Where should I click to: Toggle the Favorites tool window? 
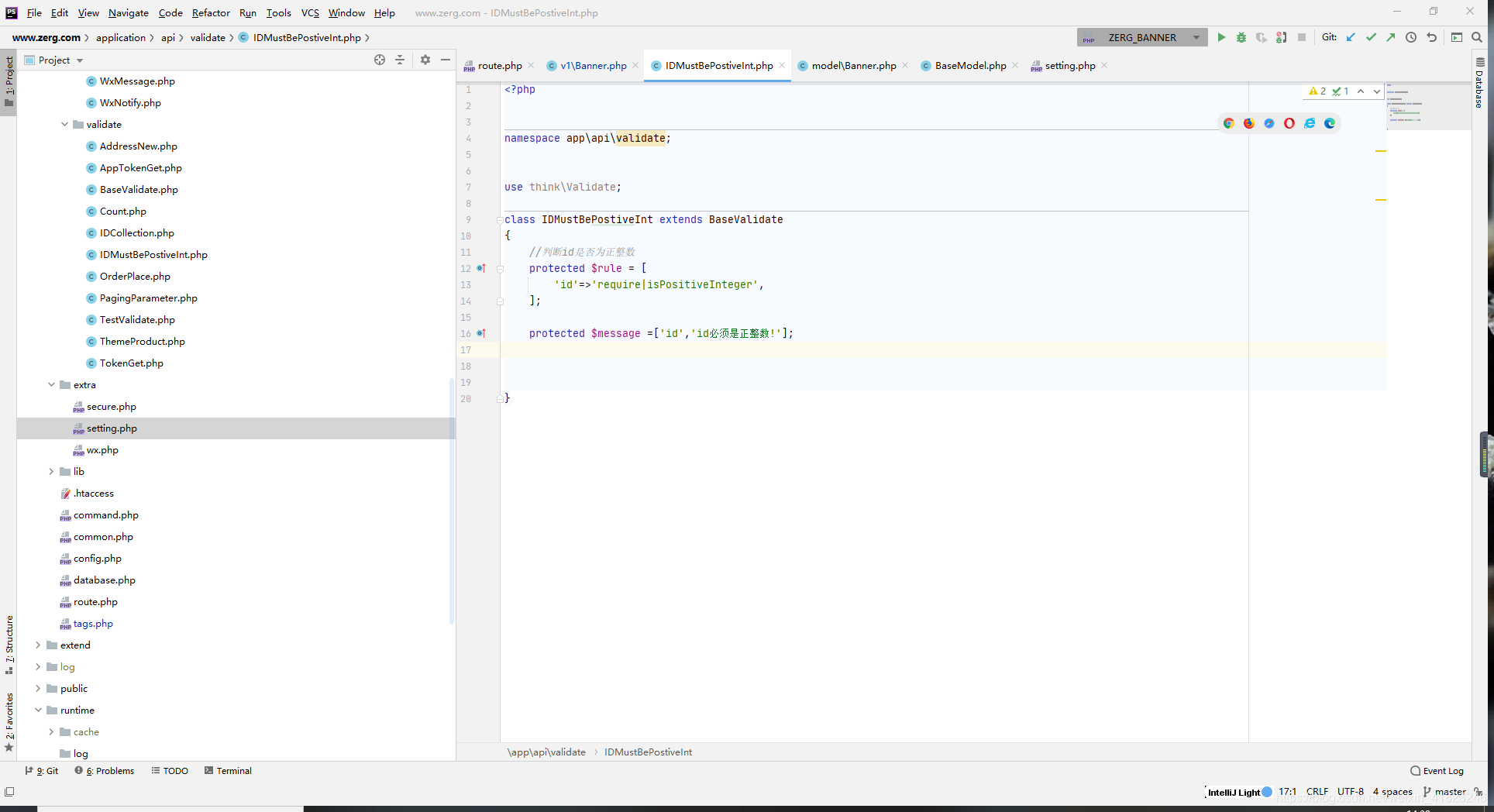click(9, 722)
